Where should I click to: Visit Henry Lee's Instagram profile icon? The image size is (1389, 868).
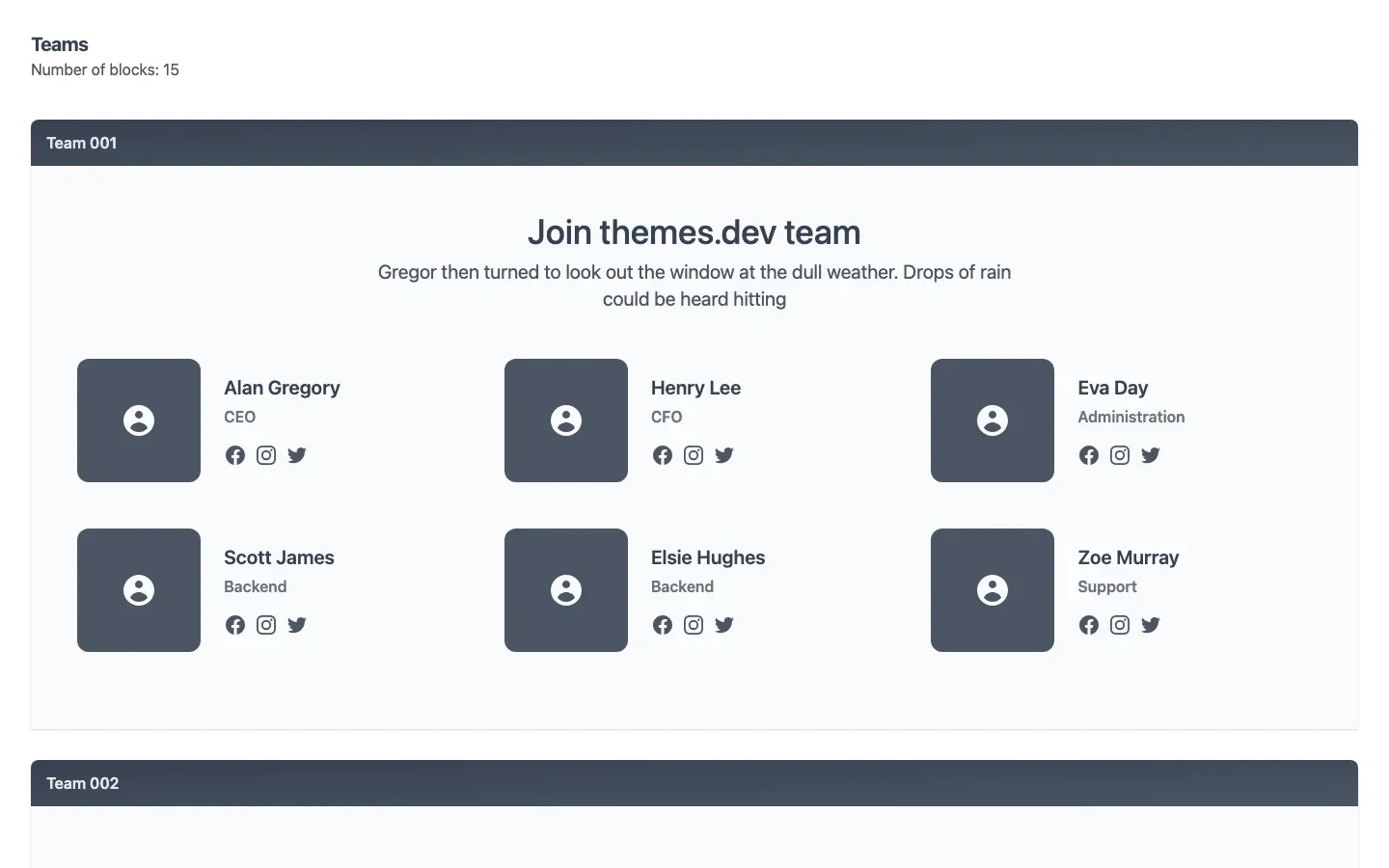coord(694,455)
